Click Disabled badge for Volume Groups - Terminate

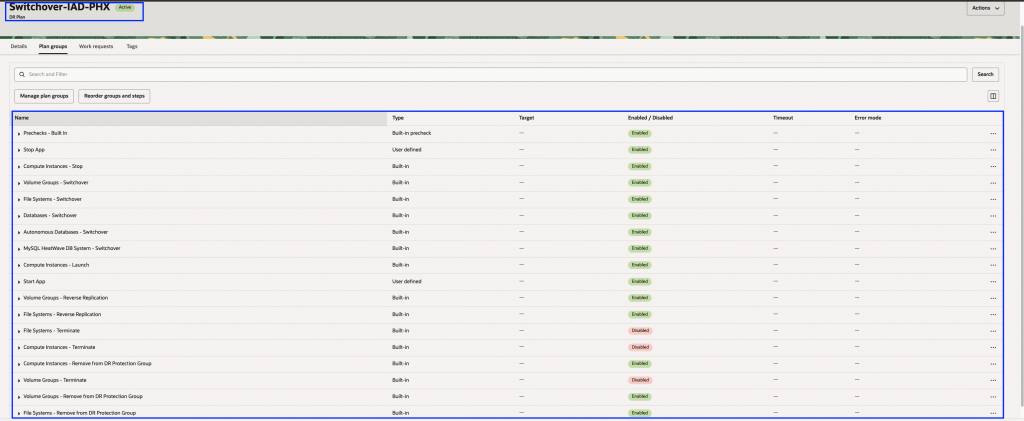pos(640,380)
